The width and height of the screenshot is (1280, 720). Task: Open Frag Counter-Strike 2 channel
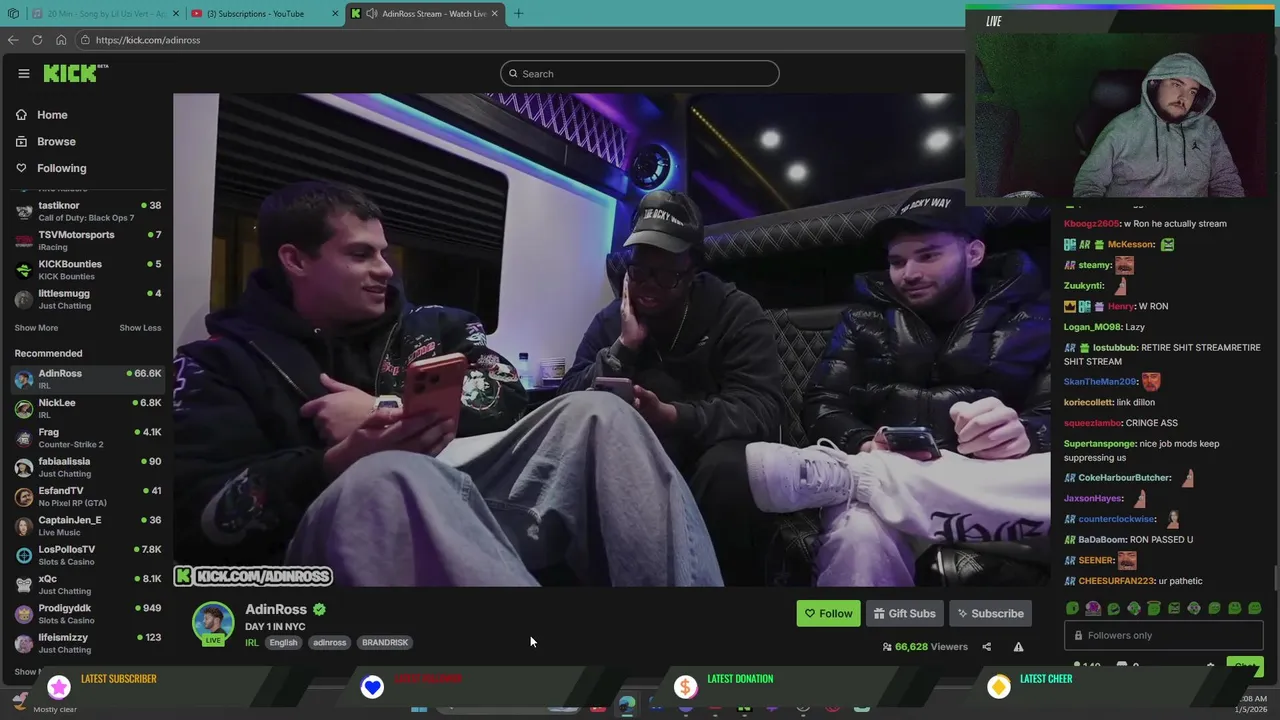click(87, 438)
